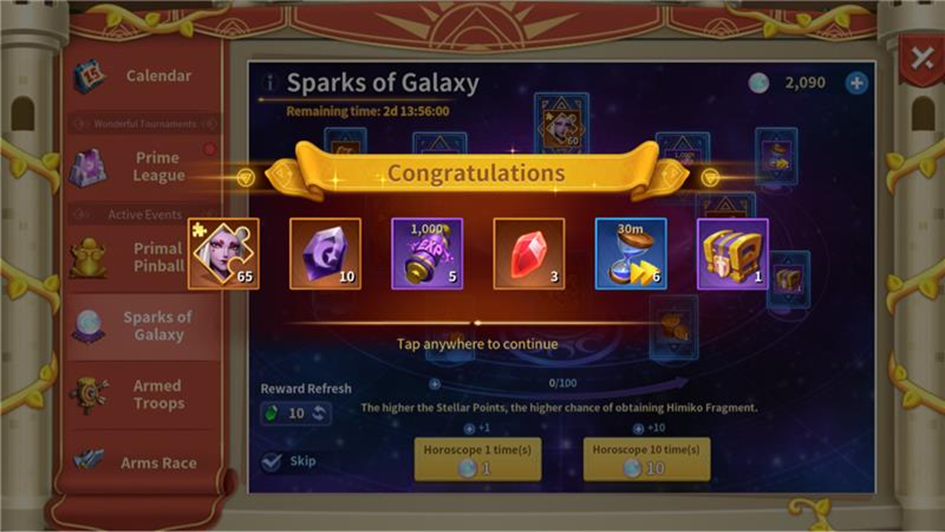Tap the purple treasure chest reward
The height and width of the screenshot is (532, 945).
tap(733, 254)
